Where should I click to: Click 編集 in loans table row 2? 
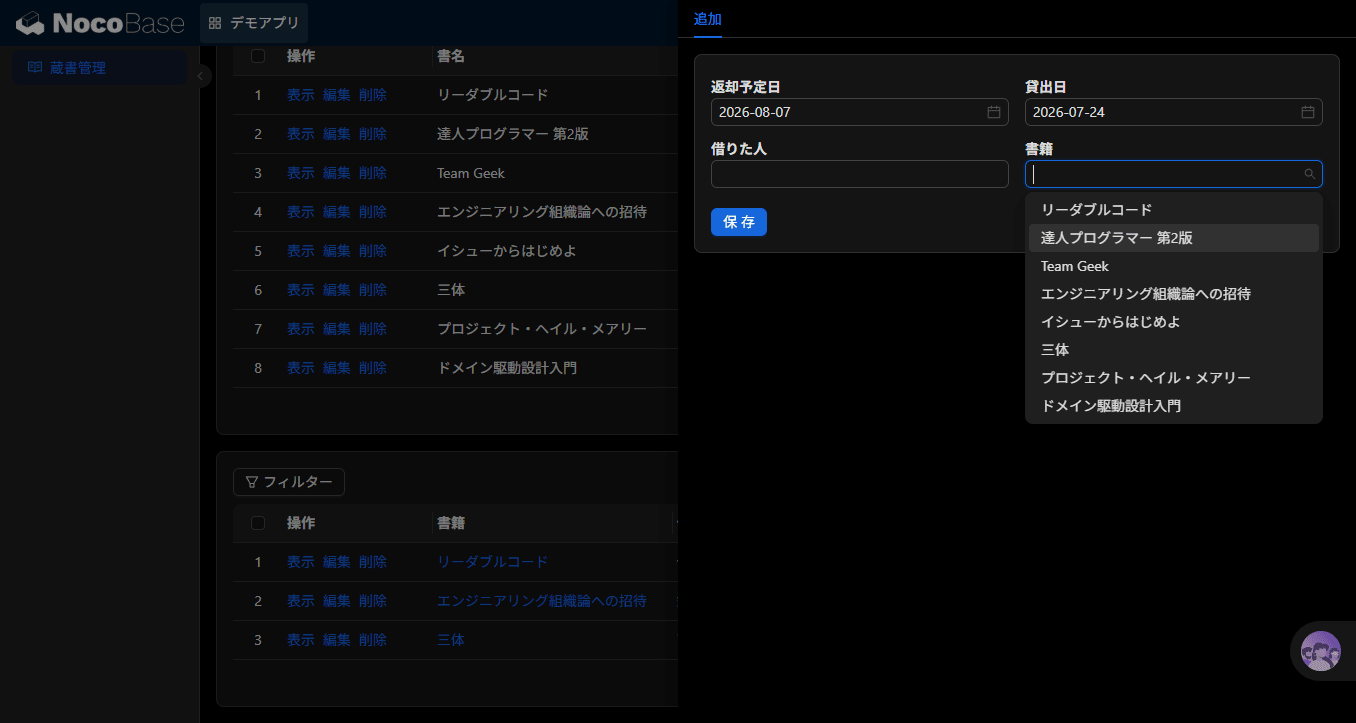tap(337, 601)
